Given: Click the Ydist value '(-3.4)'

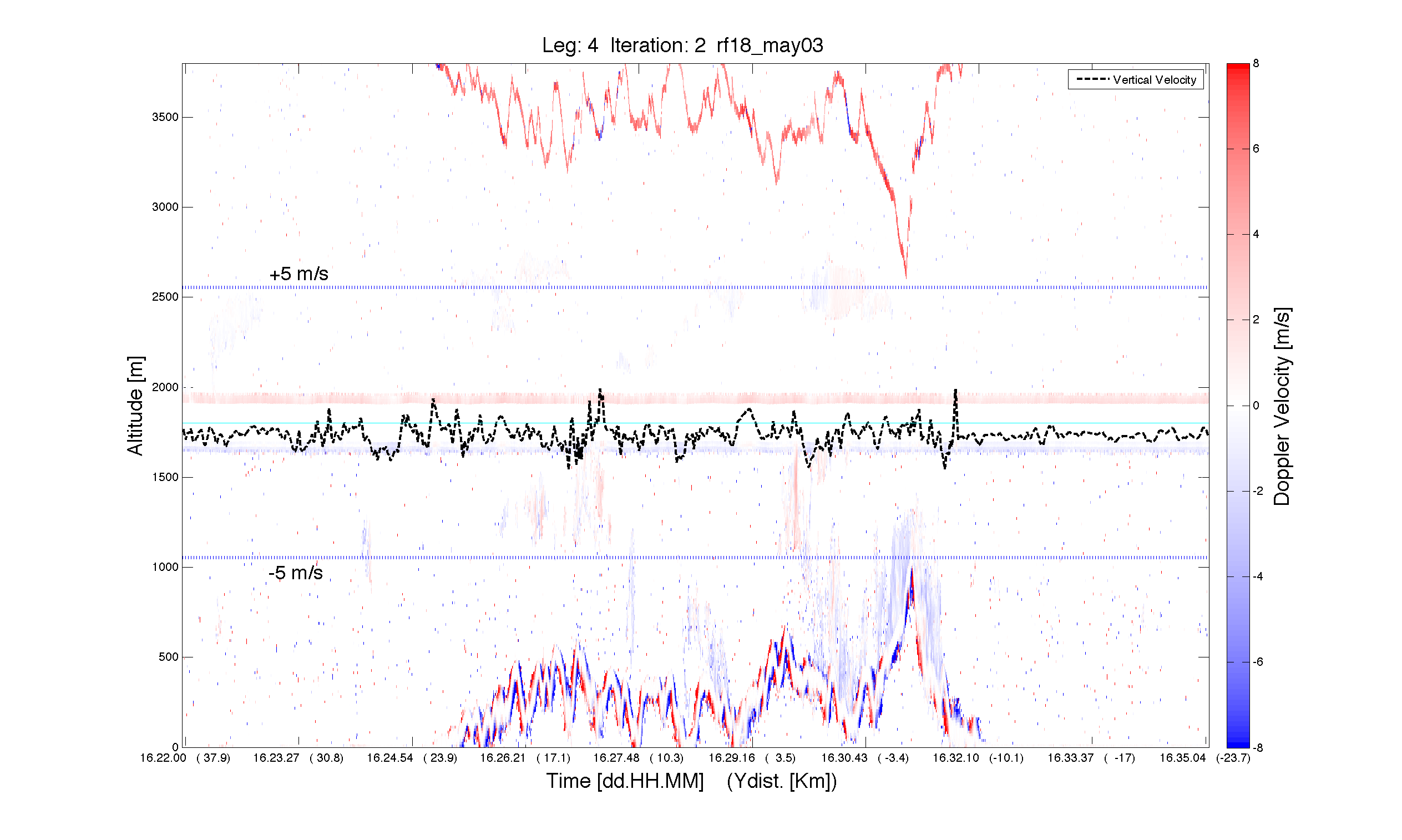Looking at the screenshot, I should (893, 758).
